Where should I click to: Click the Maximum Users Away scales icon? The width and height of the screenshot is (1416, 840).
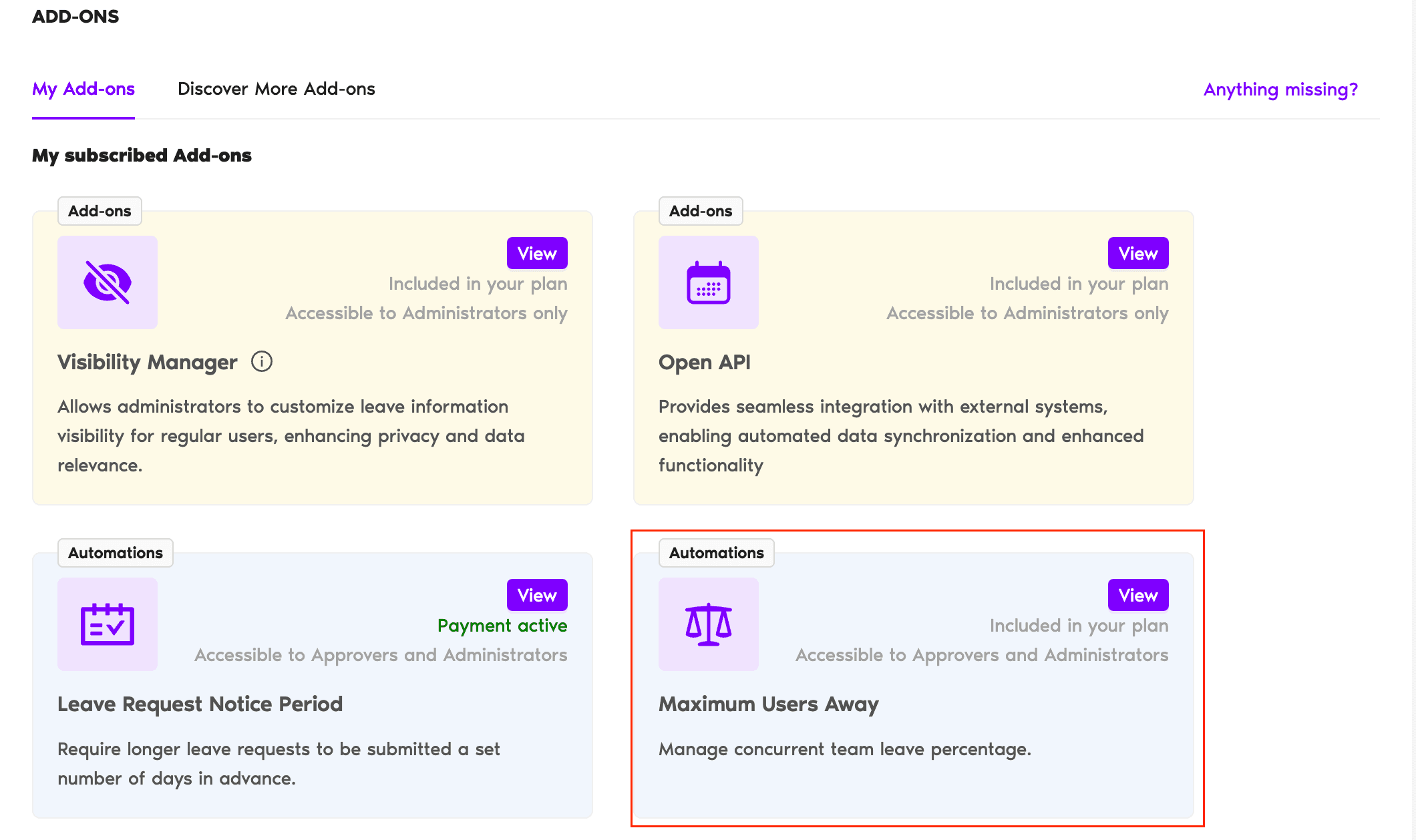pos(708,624)
